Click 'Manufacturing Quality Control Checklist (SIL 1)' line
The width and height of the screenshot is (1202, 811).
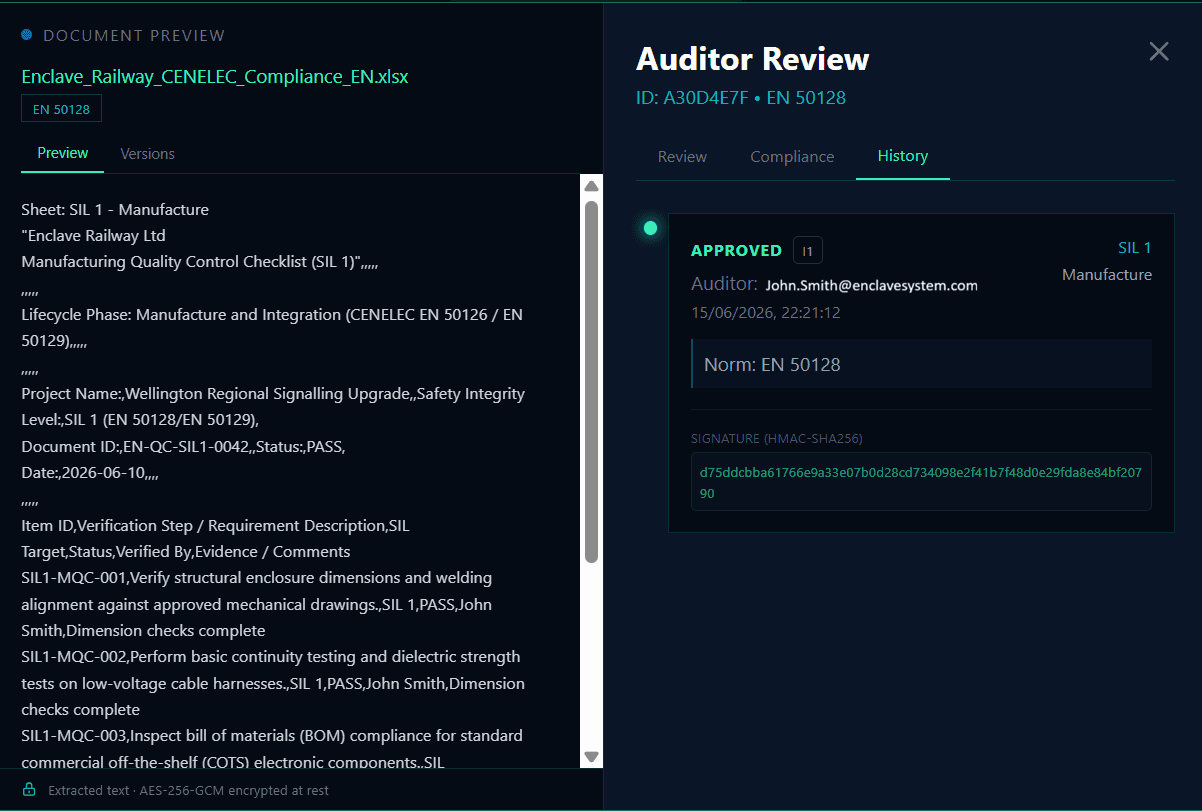click(x=199, y=262)
